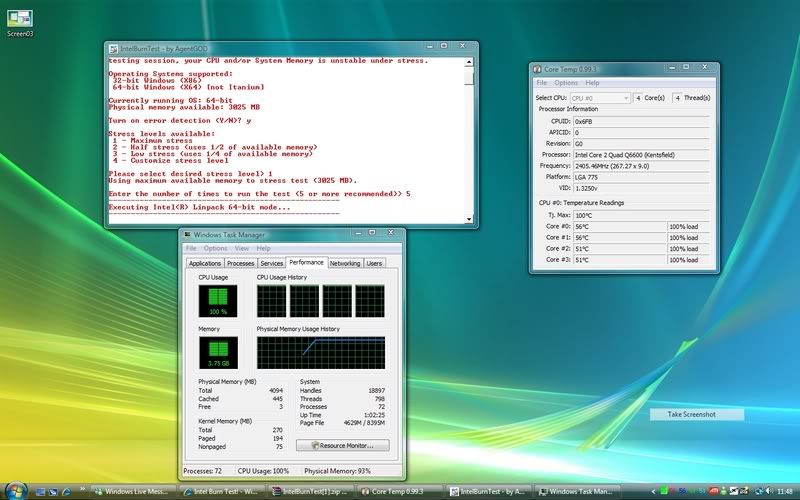Click the Core(s) count field
800x500 pixels.
(638, 98)
